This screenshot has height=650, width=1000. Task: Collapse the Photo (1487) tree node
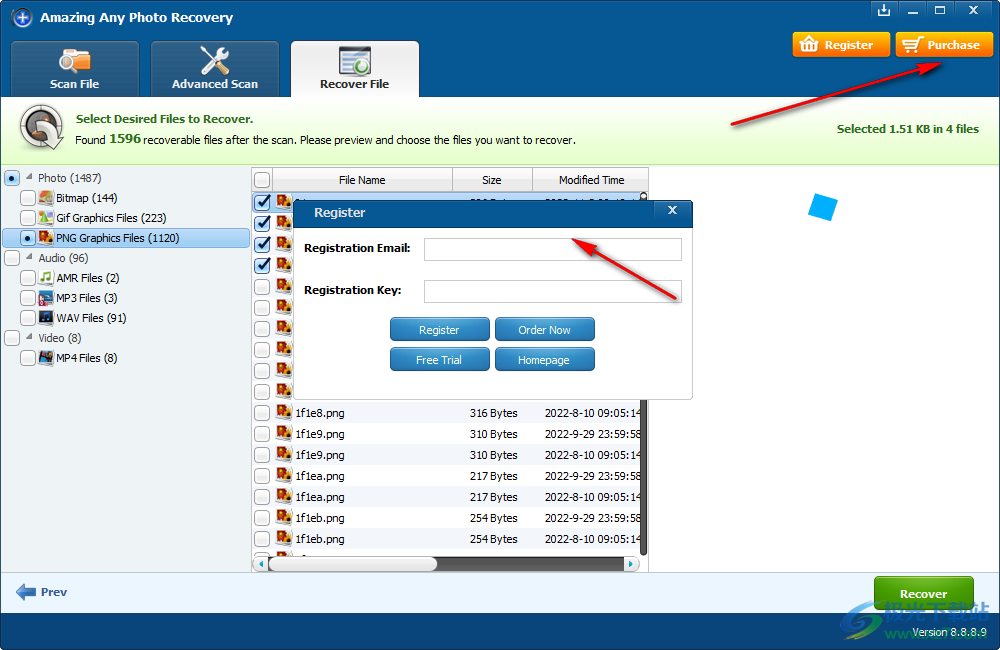click(28, 178)
